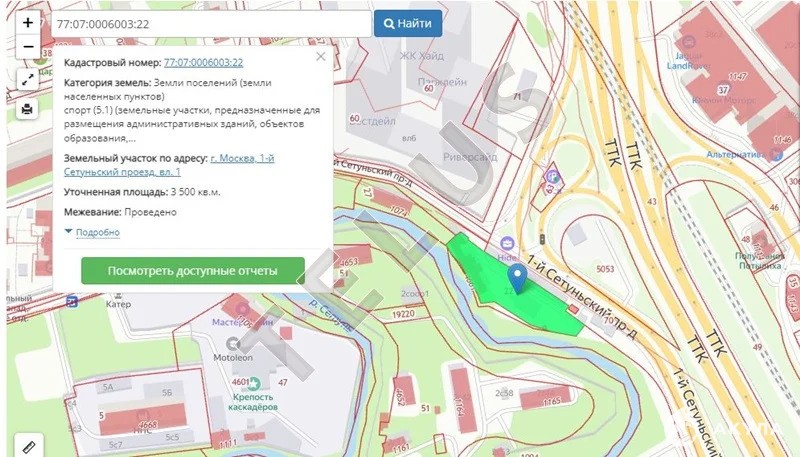Click Посмотреть доступные отчеты button
This screenshot has width=800, height=457.
coord(192,270)
